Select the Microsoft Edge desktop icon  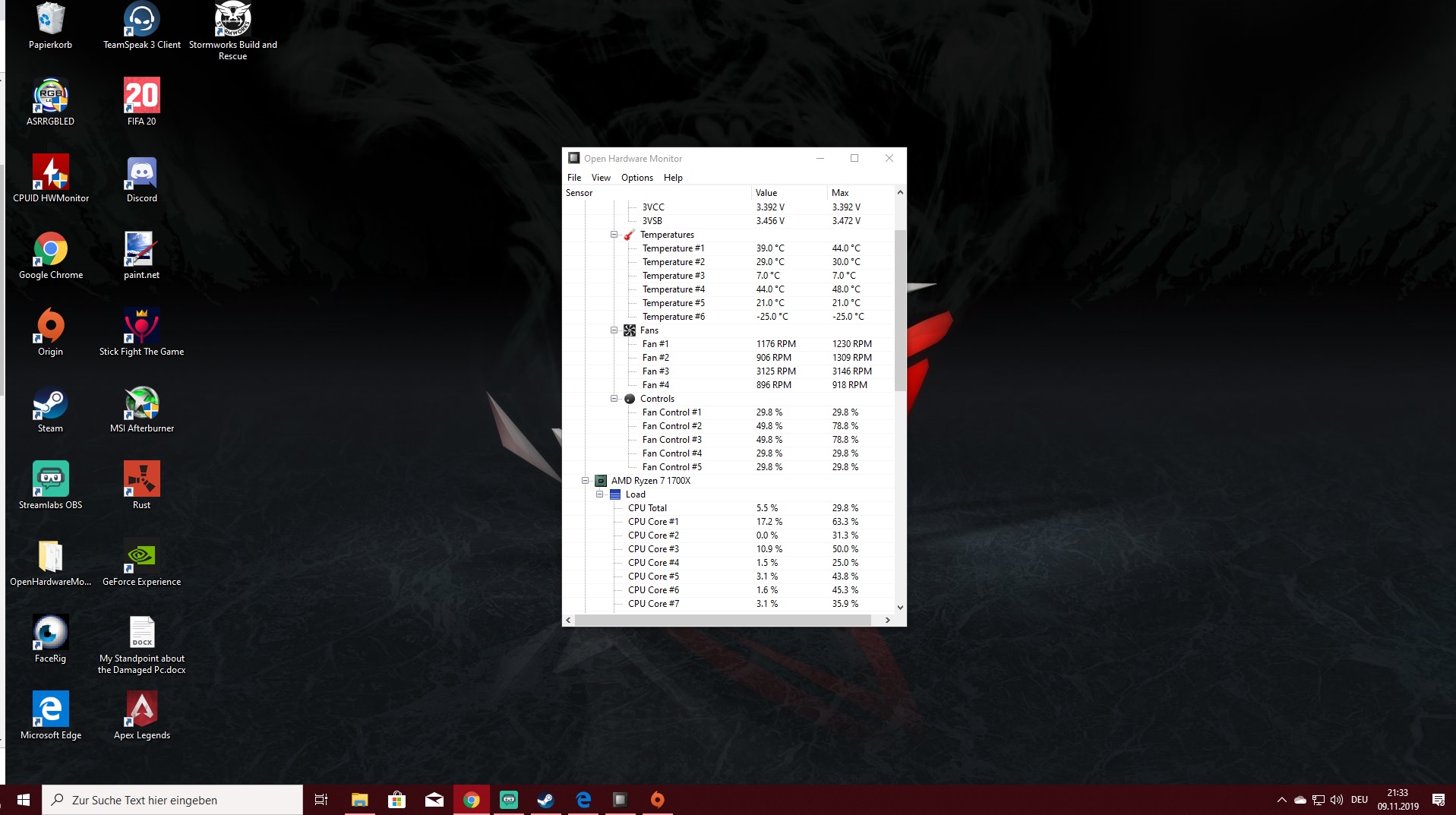tap(51, 716)
